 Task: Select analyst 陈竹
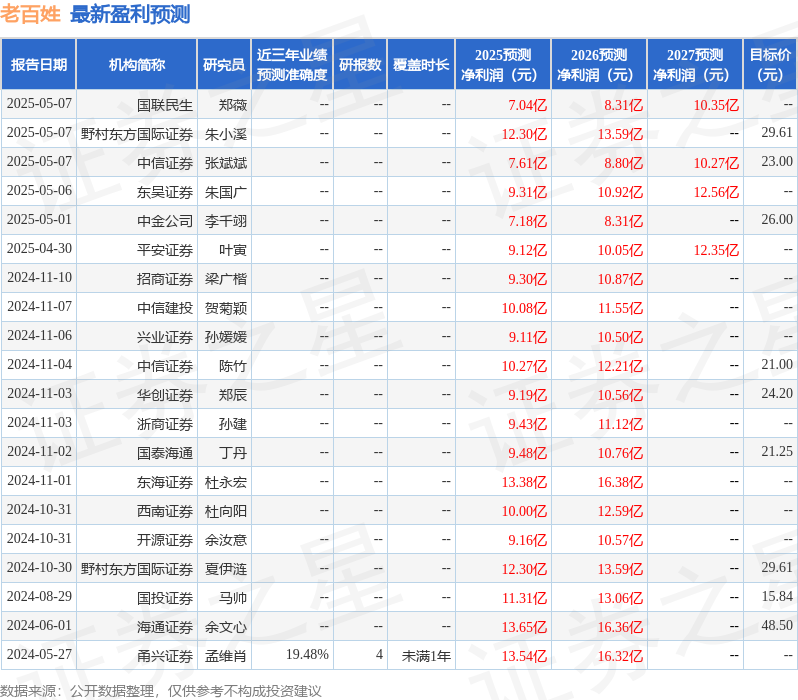233,367
